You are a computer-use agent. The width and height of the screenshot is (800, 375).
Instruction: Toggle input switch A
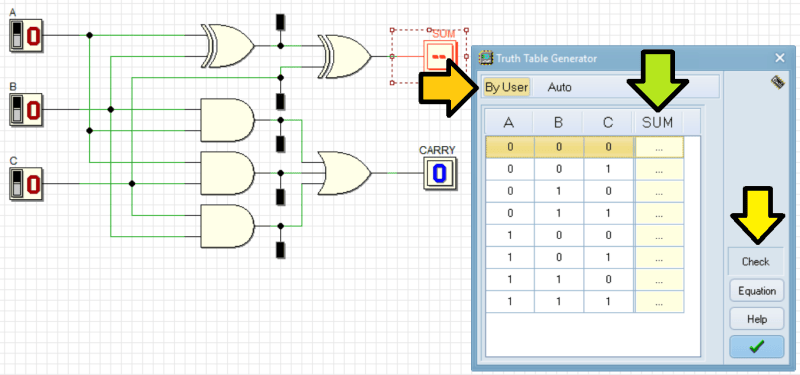tap(26, 36)
